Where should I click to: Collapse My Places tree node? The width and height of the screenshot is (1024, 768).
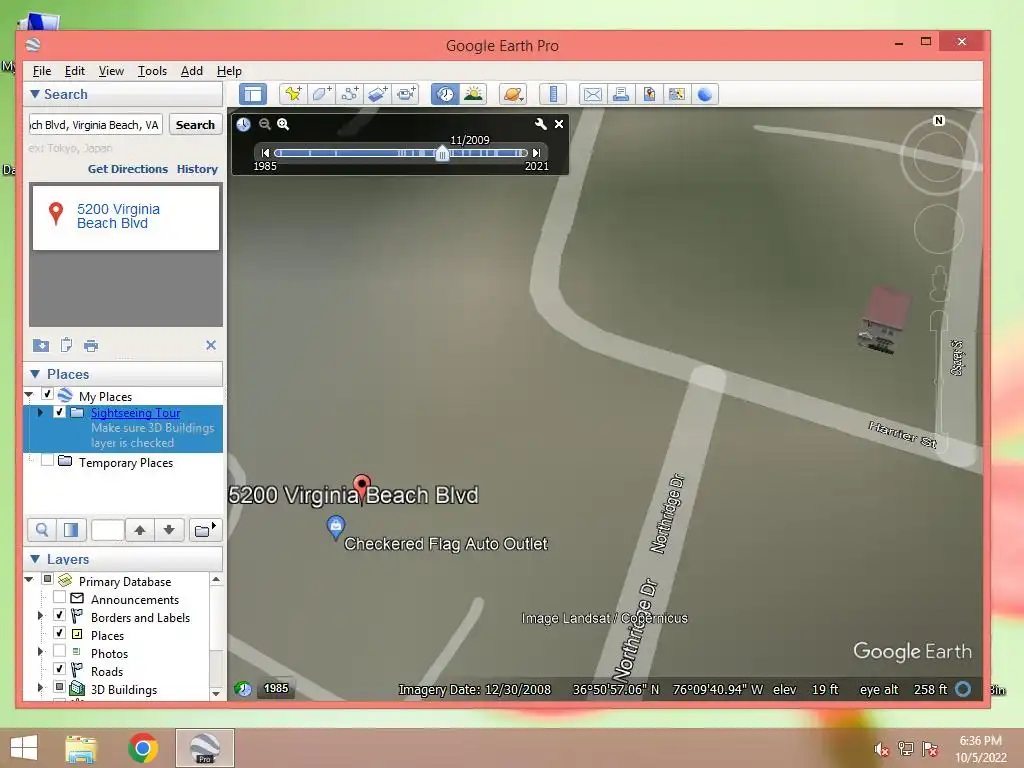(x=29, y=394)
